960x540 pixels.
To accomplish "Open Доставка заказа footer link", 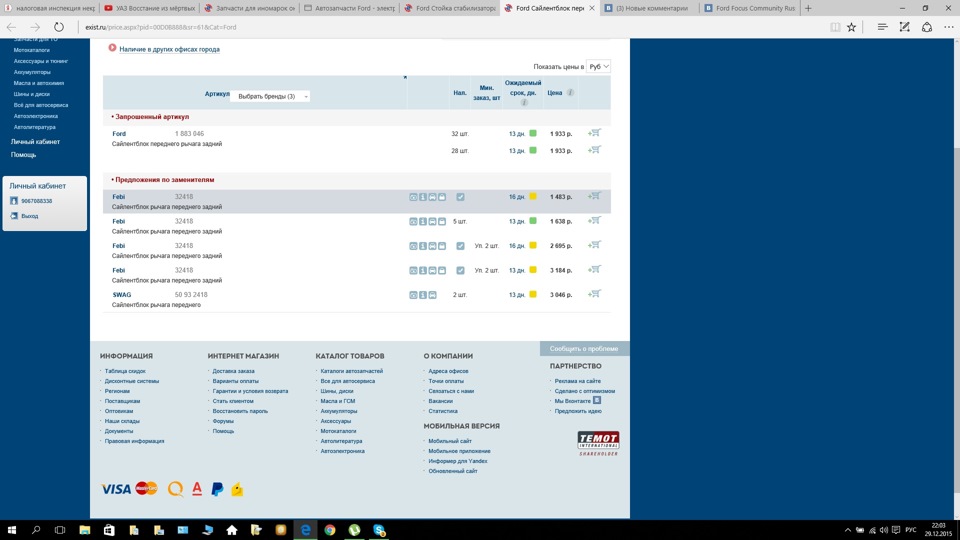I will (233, 371).
